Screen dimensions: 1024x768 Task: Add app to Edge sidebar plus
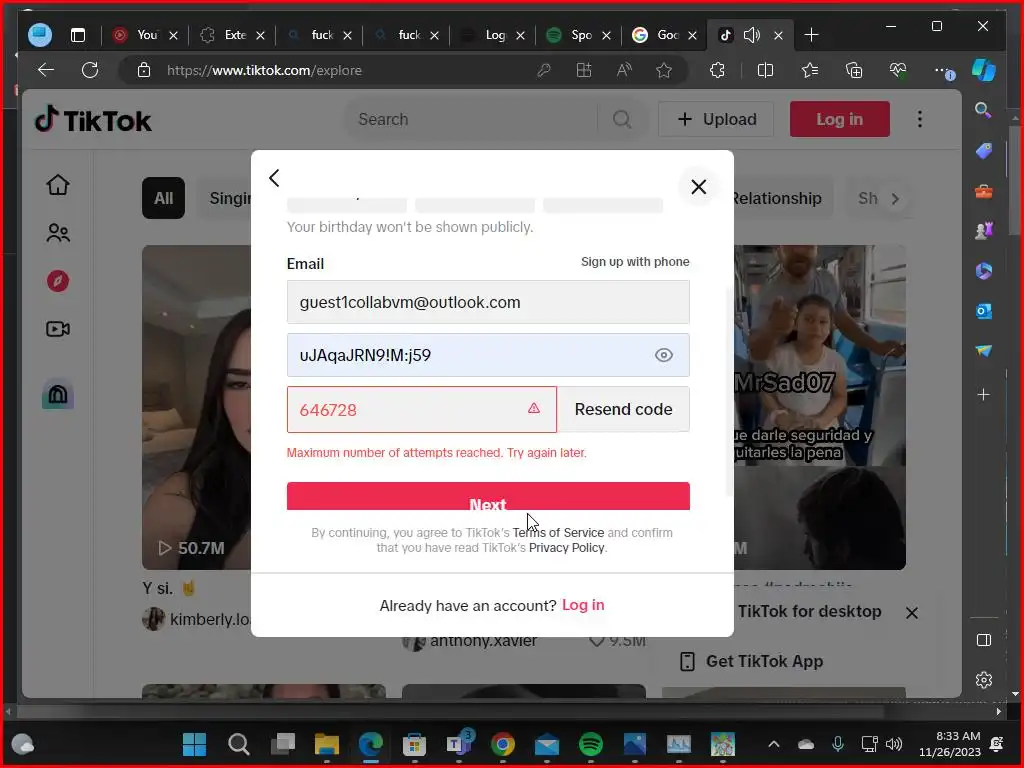coord(984,394)
